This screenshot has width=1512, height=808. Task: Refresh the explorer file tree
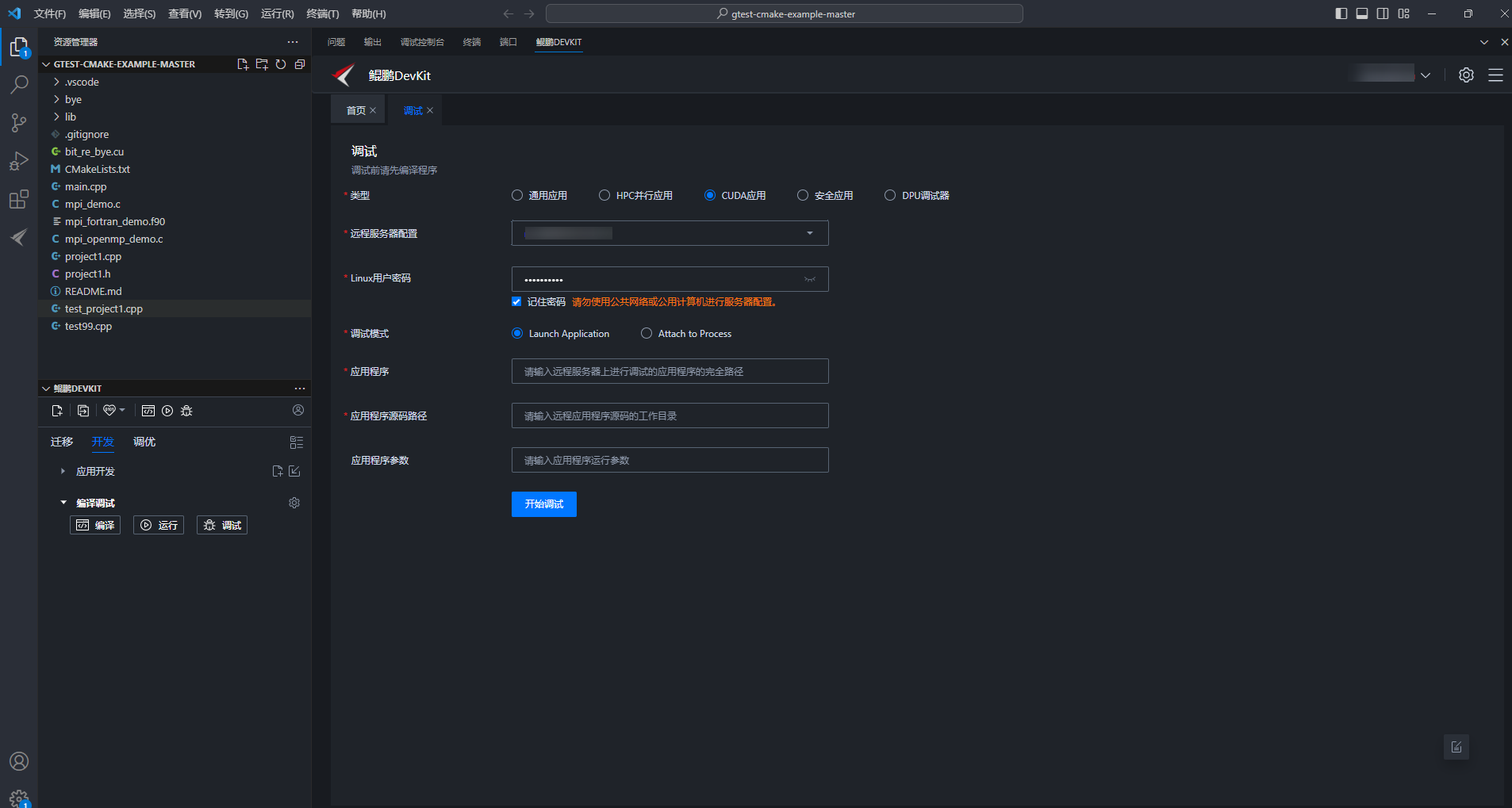pos(281,64)
